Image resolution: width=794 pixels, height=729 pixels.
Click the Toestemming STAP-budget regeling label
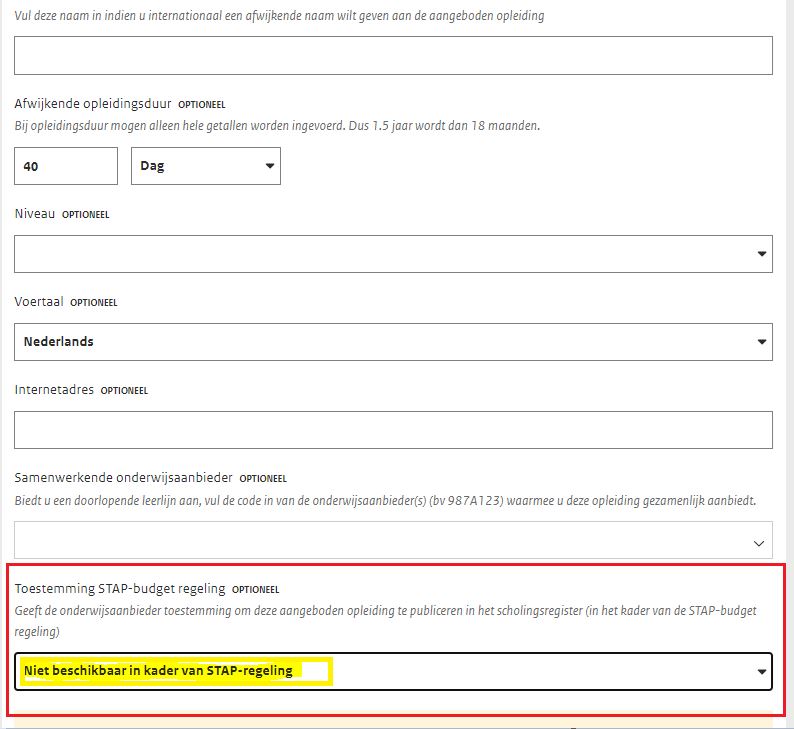point(120,588)
